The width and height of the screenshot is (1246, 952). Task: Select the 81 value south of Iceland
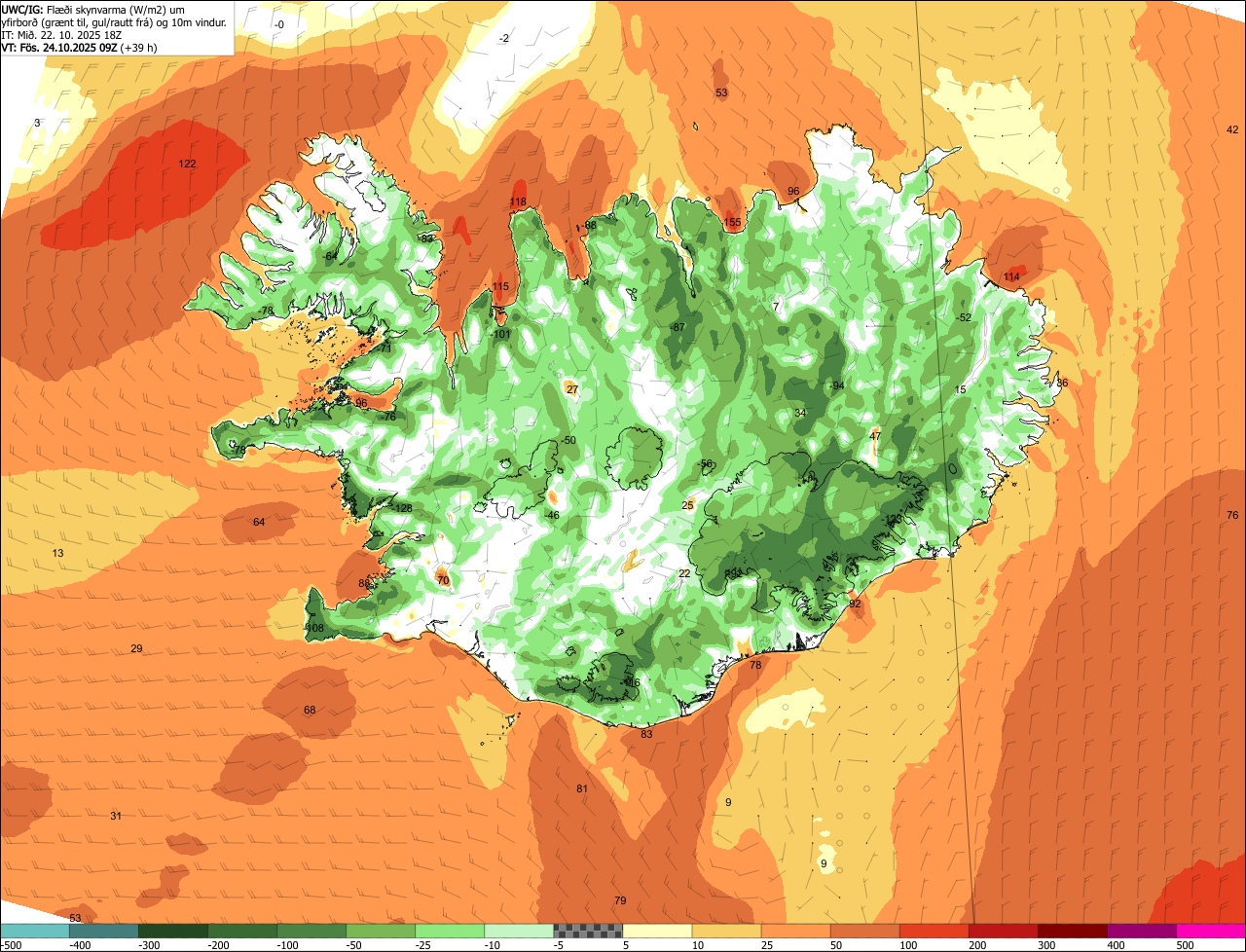(582, 788)
